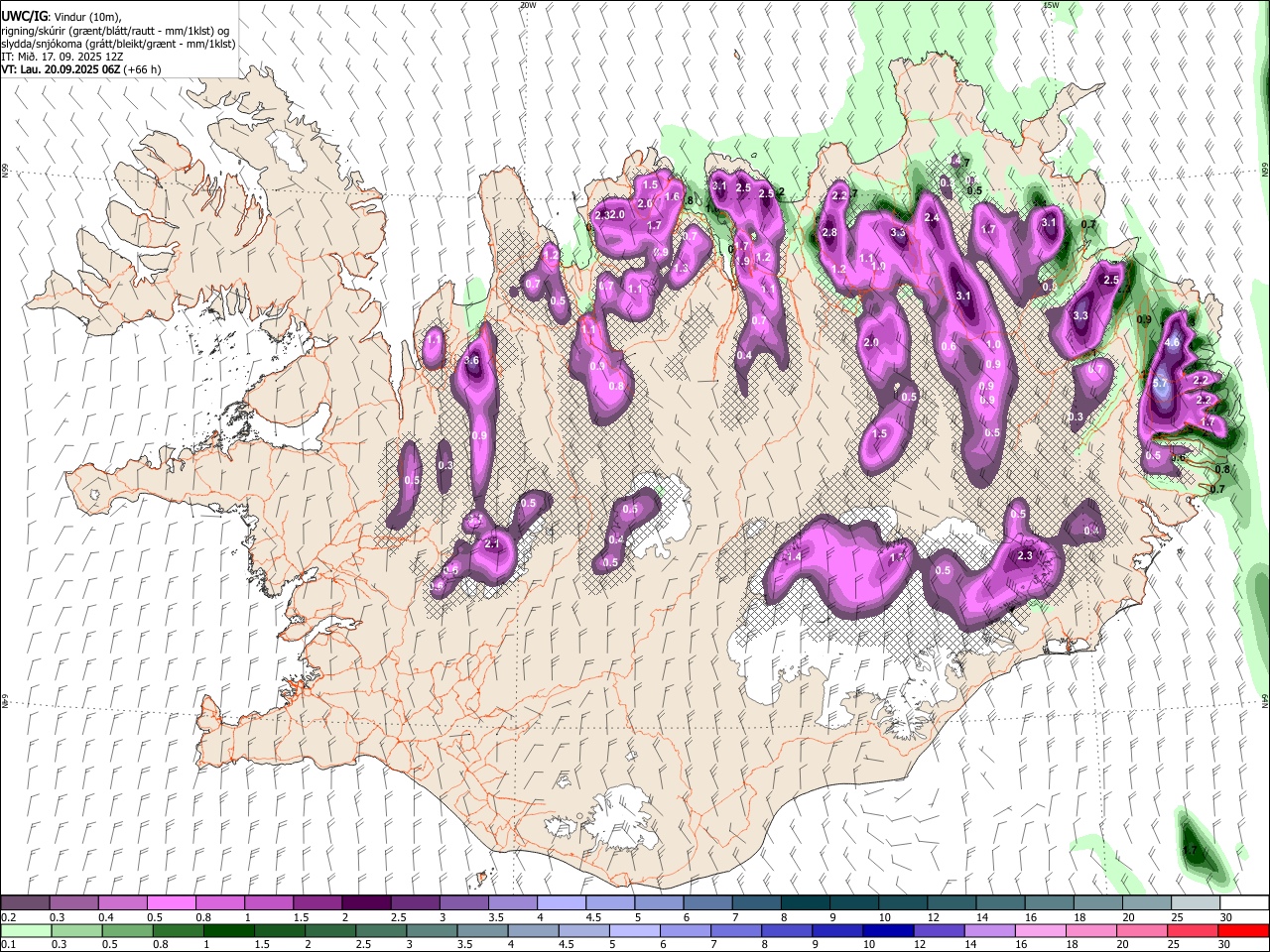Click the 0.1 label in the lower legend
This screenshot has width=1270, height=952.
(x=8, y=944)
